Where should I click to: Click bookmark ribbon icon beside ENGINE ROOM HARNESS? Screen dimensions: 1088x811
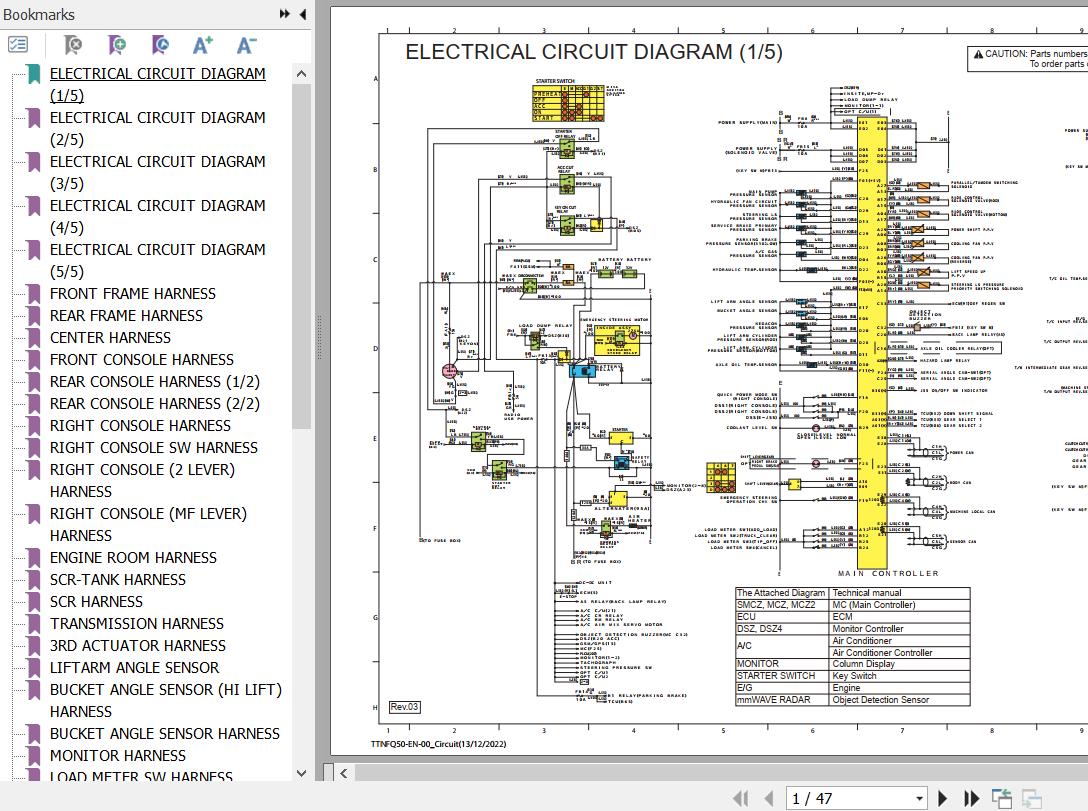tap(33, 558)
